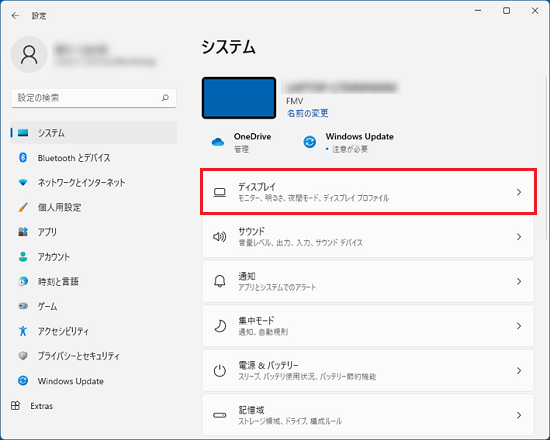Click the システム monitor icon in sidebar
550x440 pixels.
(x=23, y=133)
